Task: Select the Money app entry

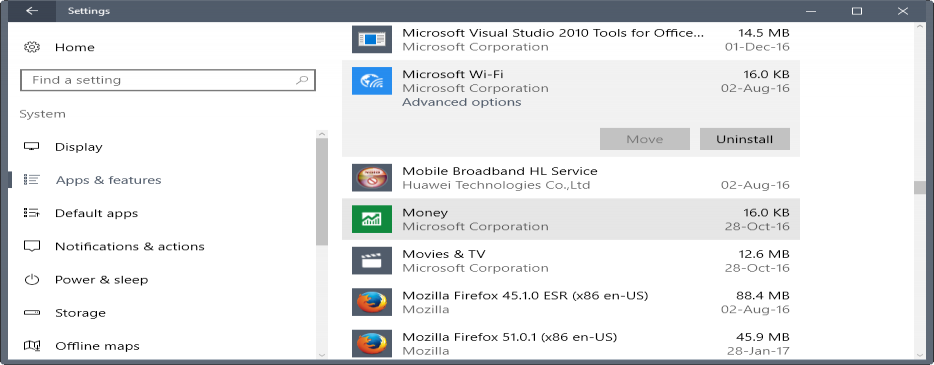Action: pos(571,219)
